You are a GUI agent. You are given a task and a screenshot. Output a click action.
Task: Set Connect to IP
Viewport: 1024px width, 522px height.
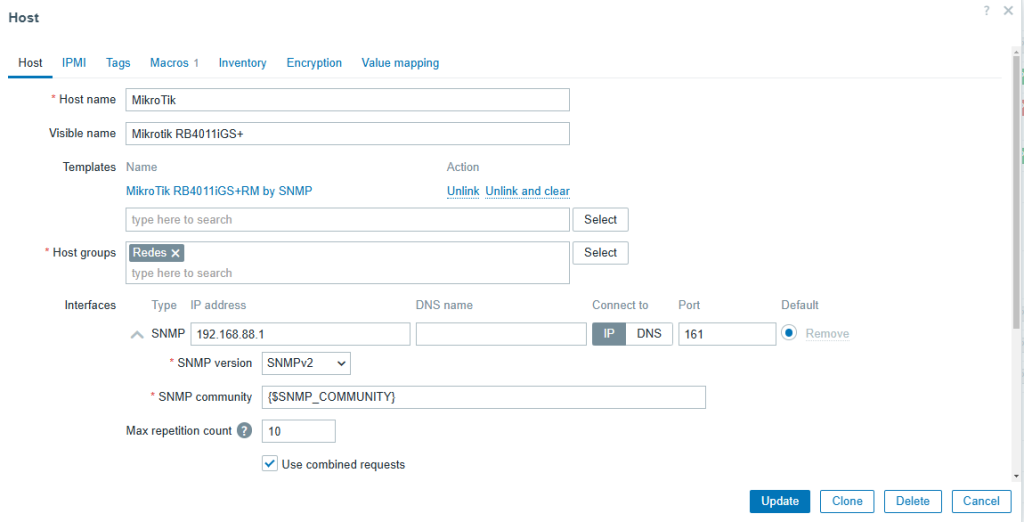[609, 334]
